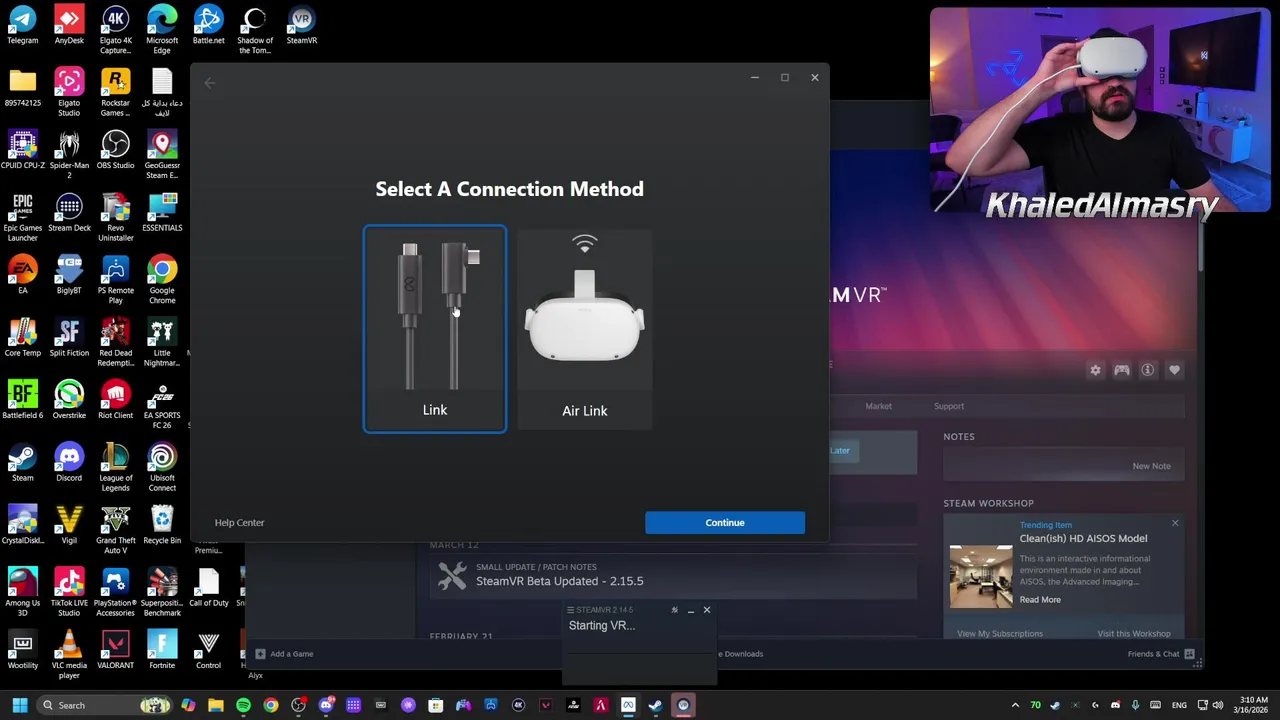The image size is (1280, 720).
Task: Open Spotify from the taskbar
Action: pos(243,705)
